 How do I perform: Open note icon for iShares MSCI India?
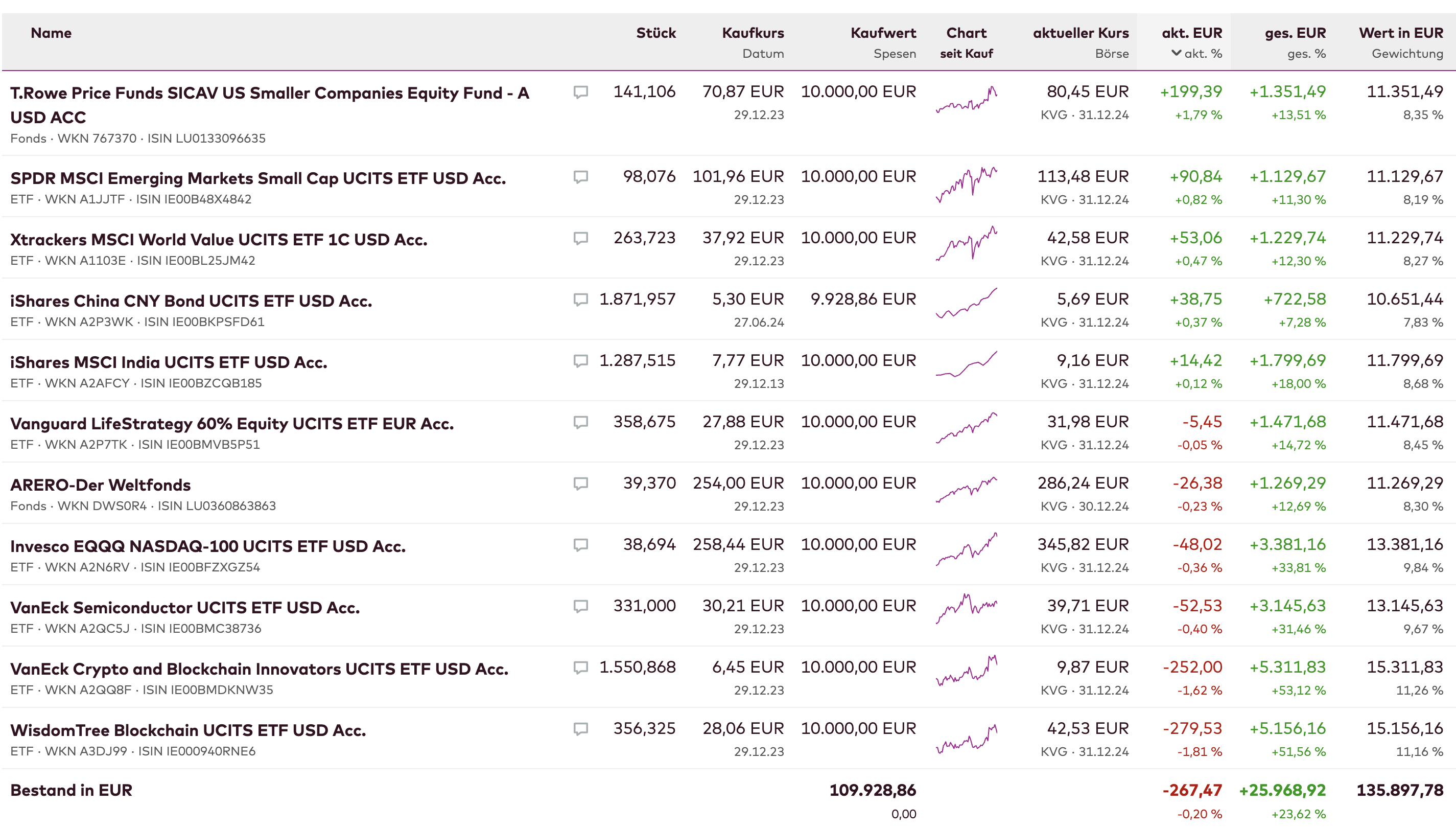[580, 361]
